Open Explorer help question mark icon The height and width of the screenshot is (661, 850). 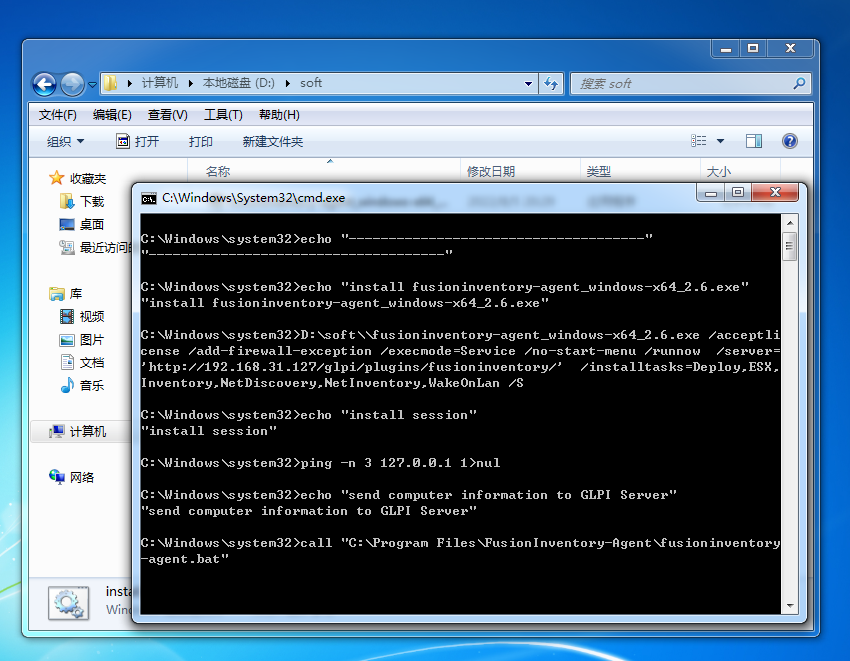[x=789, y=141]
